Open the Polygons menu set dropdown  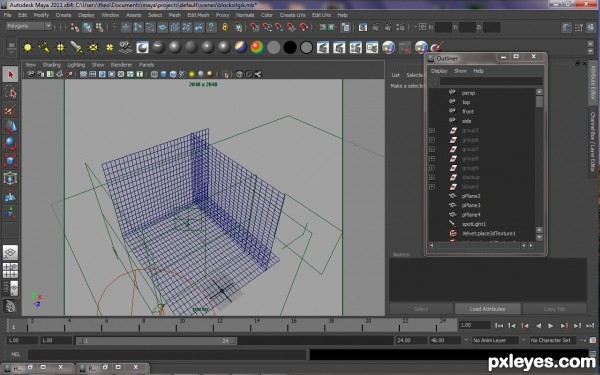tap(29, 26)
